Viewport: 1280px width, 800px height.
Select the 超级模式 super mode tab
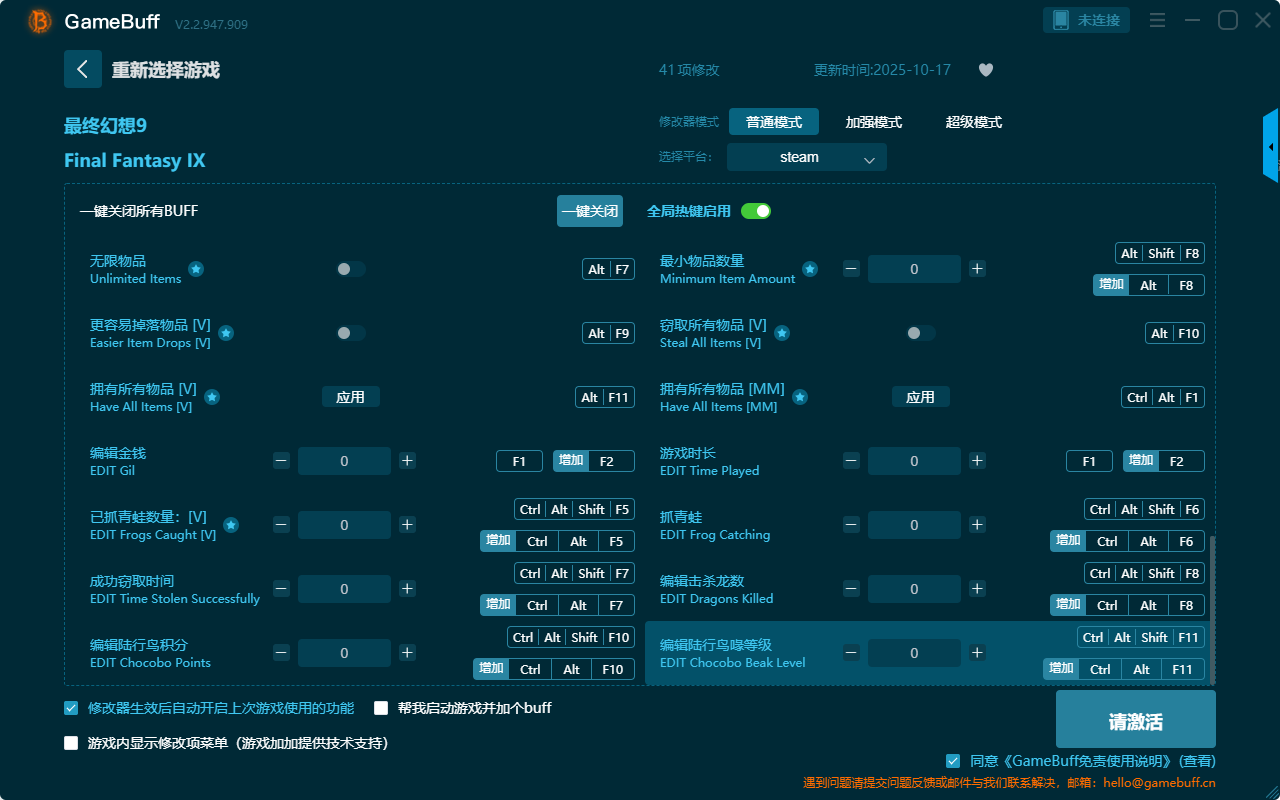973,122
